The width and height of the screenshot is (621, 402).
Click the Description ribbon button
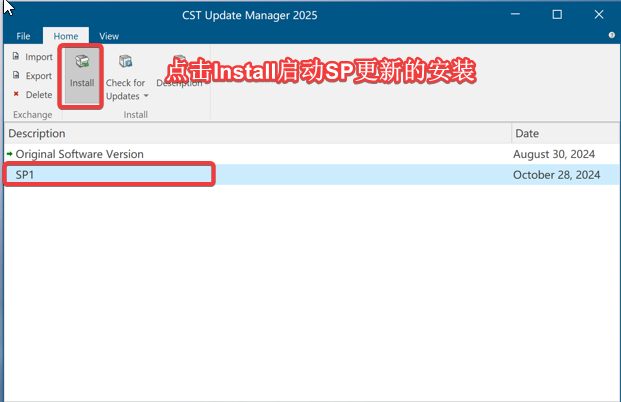click(x=179, y=73)
